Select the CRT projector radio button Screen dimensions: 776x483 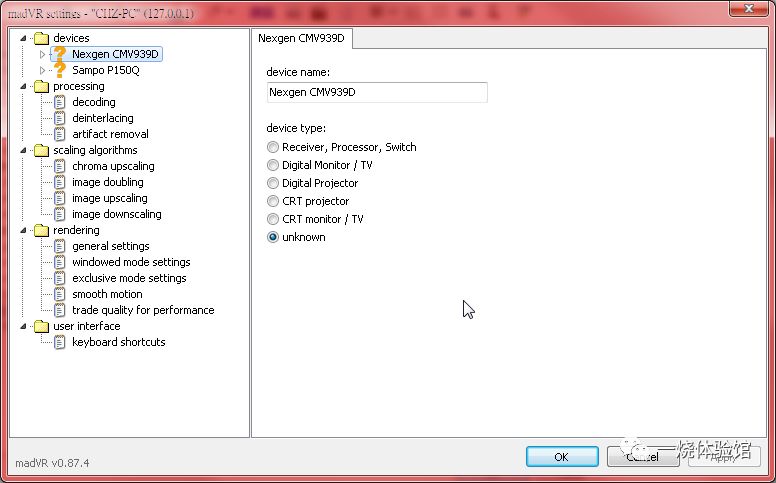click(273, 201)
